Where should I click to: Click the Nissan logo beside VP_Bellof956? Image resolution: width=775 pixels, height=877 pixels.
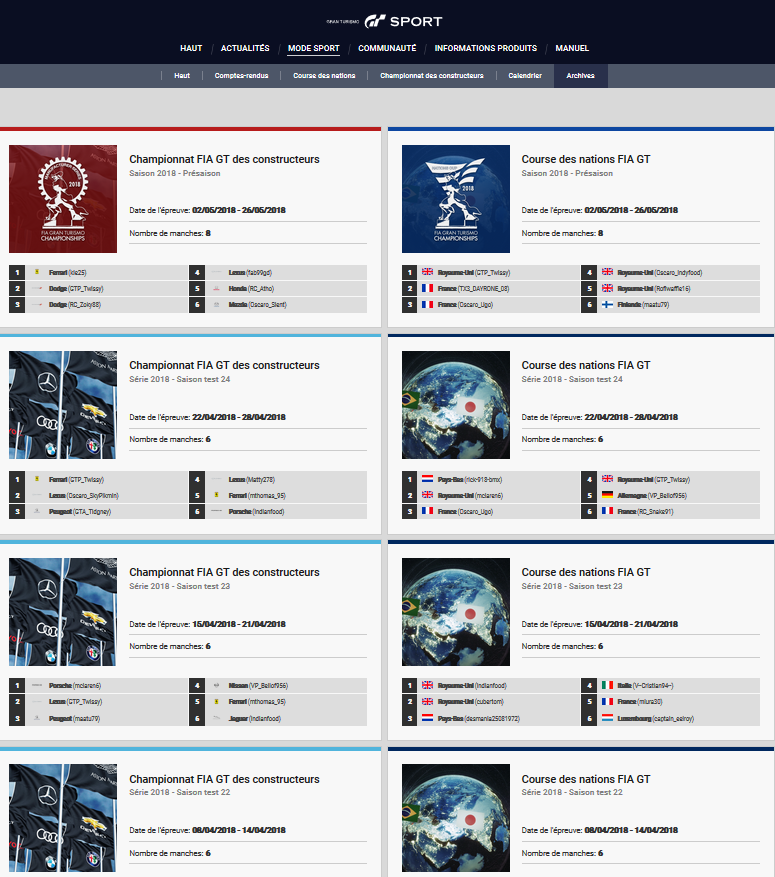(216, 685)
